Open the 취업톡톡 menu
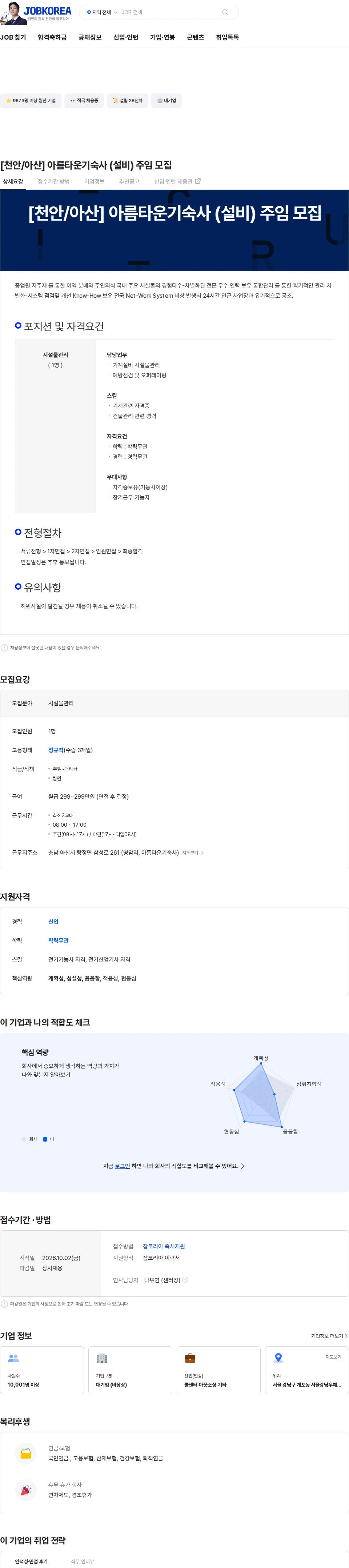349x1568 pixels. (x=227, y=38)
